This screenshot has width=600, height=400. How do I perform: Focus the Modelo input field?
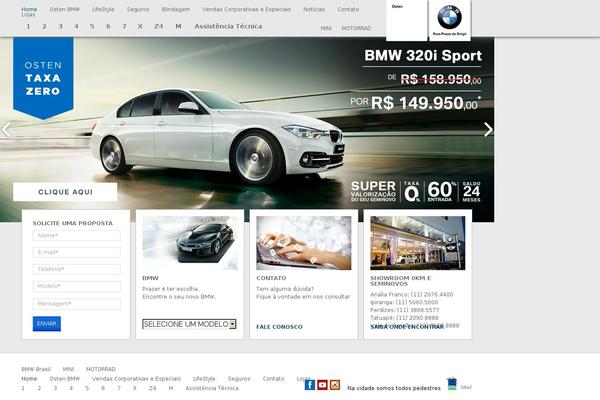coord(77,286)
